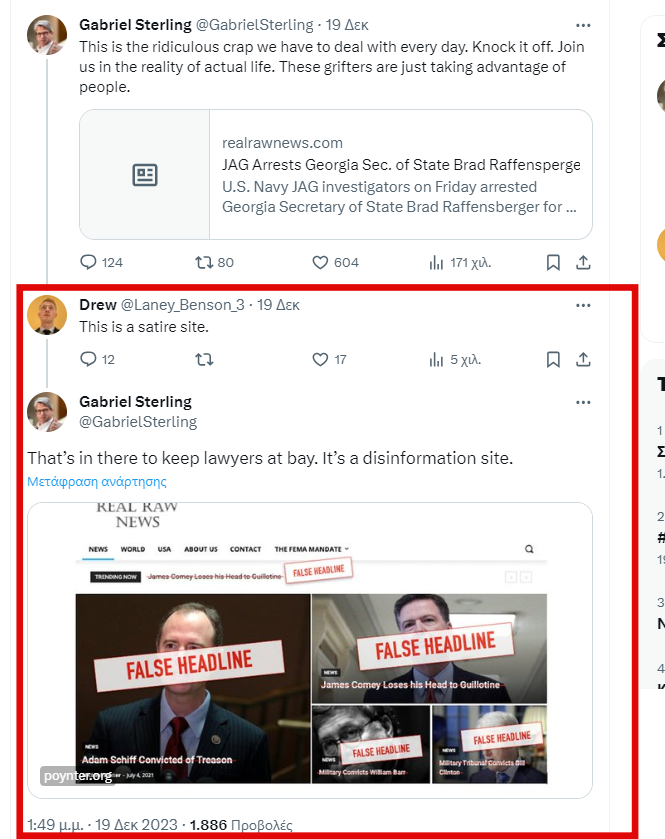Reply to Drew's post with 12 comments

[x=97, y=359]
